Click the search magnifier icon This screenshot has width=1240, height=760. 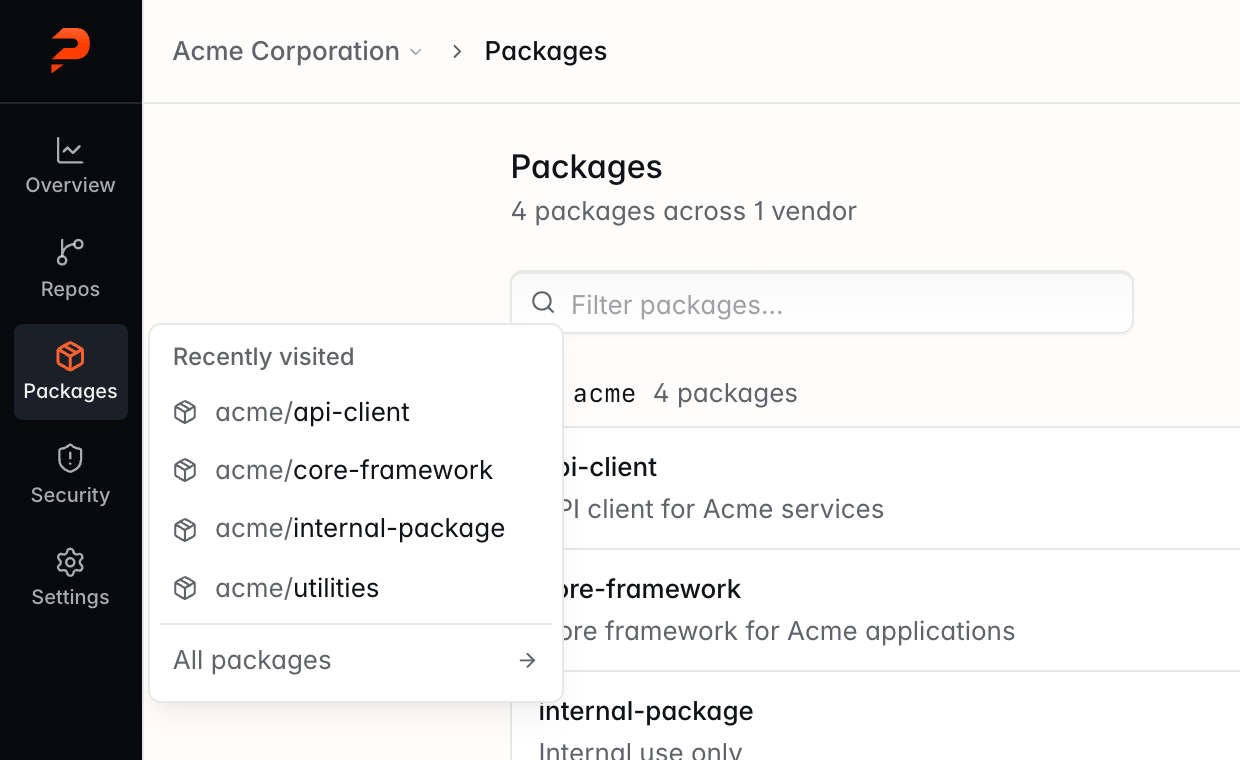(x=543, y=303)
